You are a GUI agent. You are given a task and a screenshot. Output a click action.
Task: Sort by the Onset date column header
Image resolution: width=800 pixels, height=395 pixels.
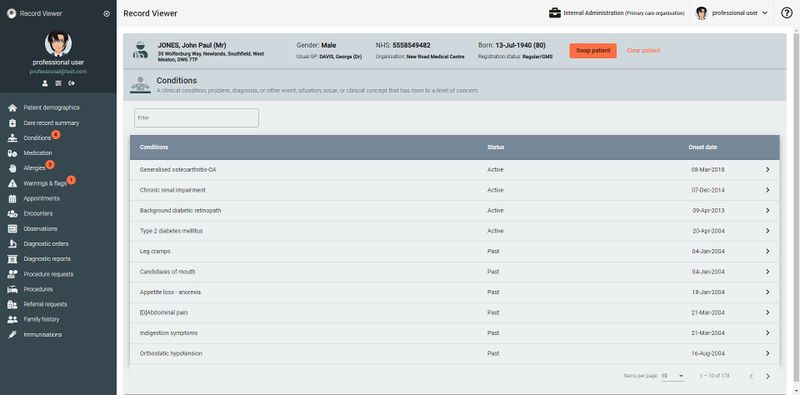(x=703, y=147)
